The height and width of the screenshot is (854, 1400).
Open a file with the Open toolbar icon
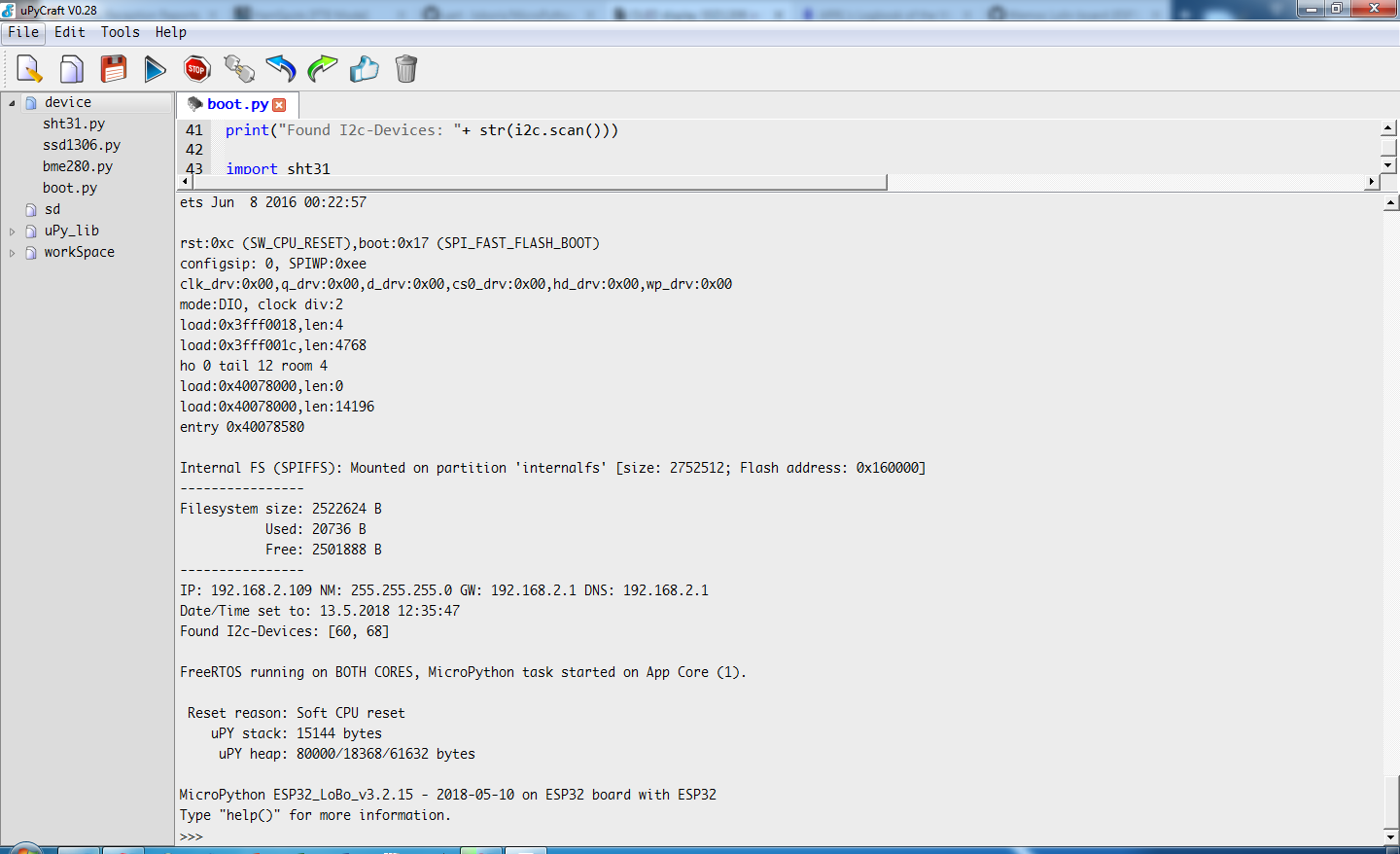69,68
